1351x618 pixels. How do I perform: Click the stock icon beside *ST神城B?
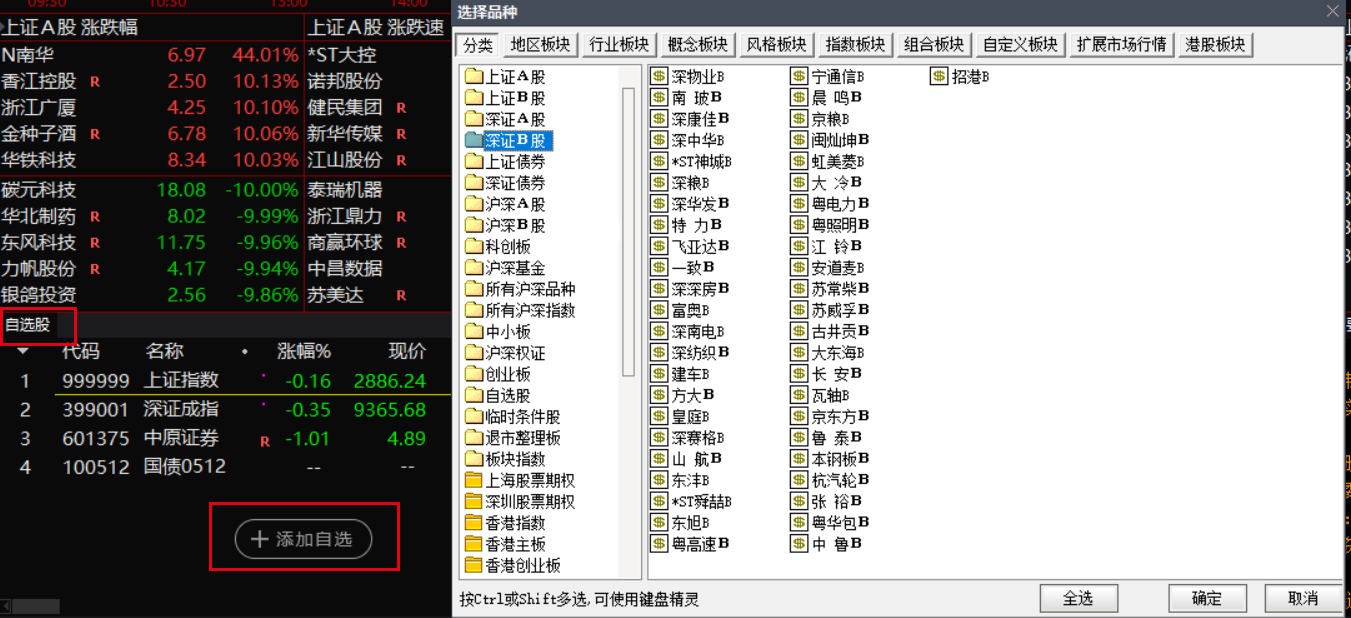point(659,161)
